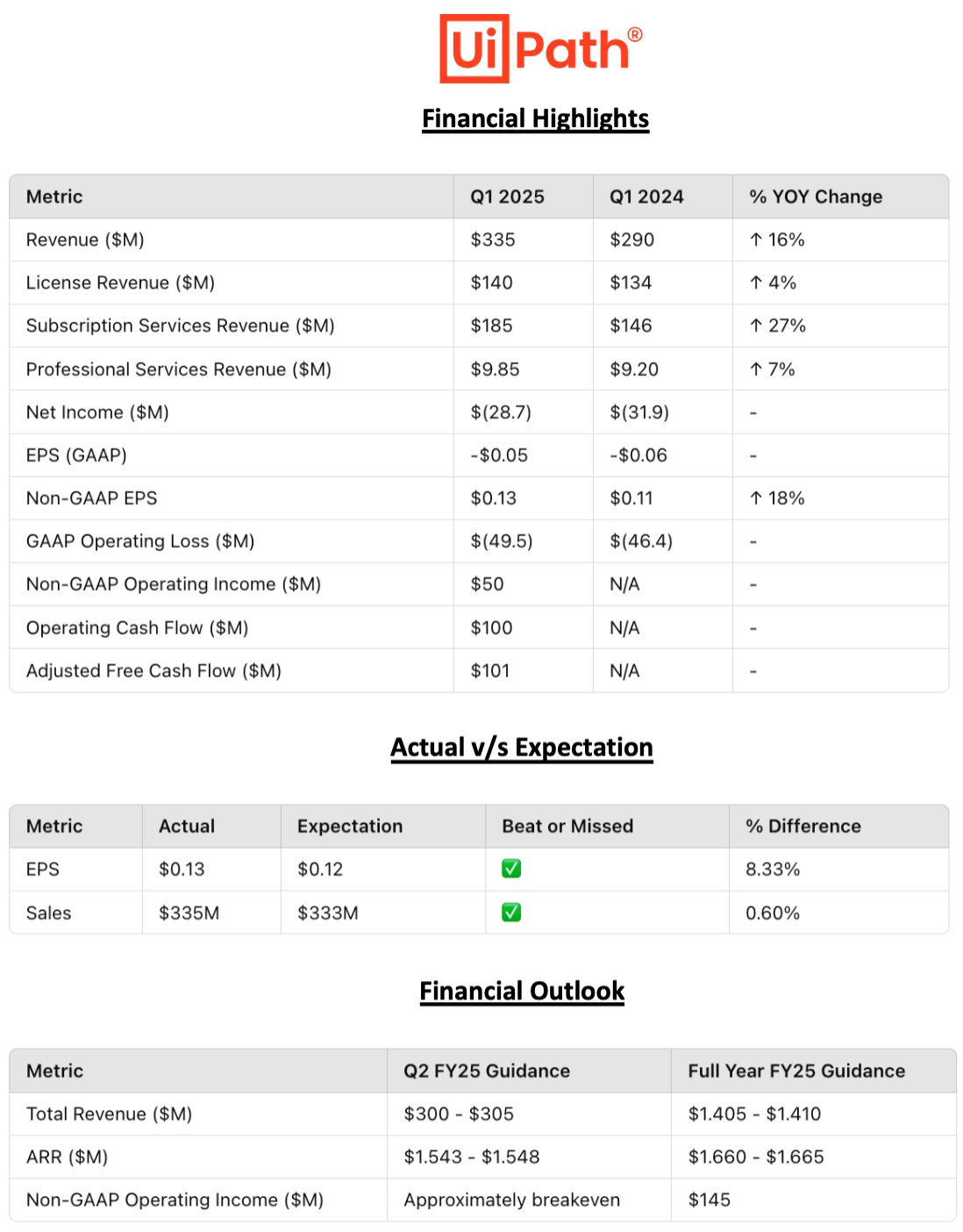963x1232 pixels.
Task: Click the green checkmark in the Sales row
Action: point(511,913)
